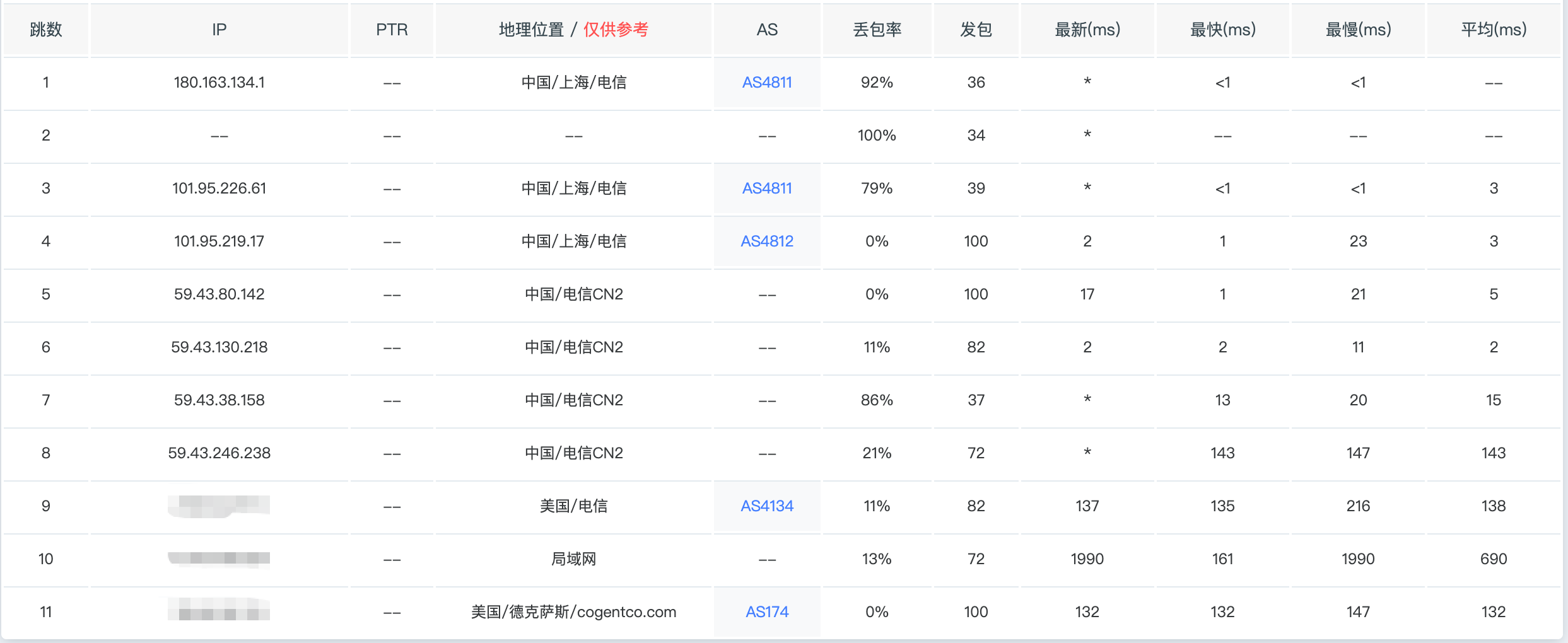Click the AS4812 link

766,241
